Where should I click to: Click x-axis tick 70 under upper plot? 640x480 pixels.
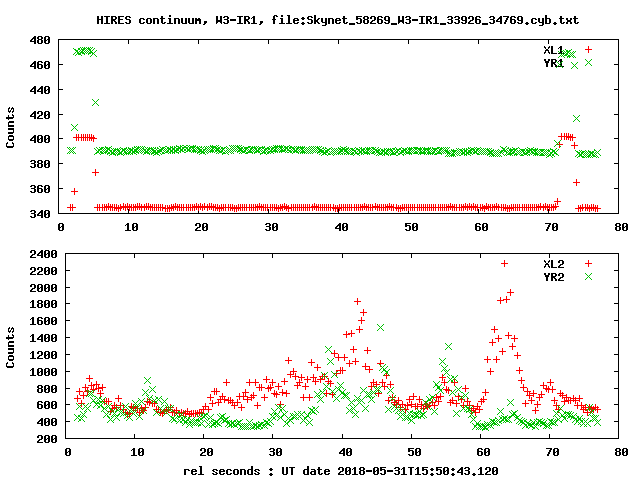[x=551, y=227]
